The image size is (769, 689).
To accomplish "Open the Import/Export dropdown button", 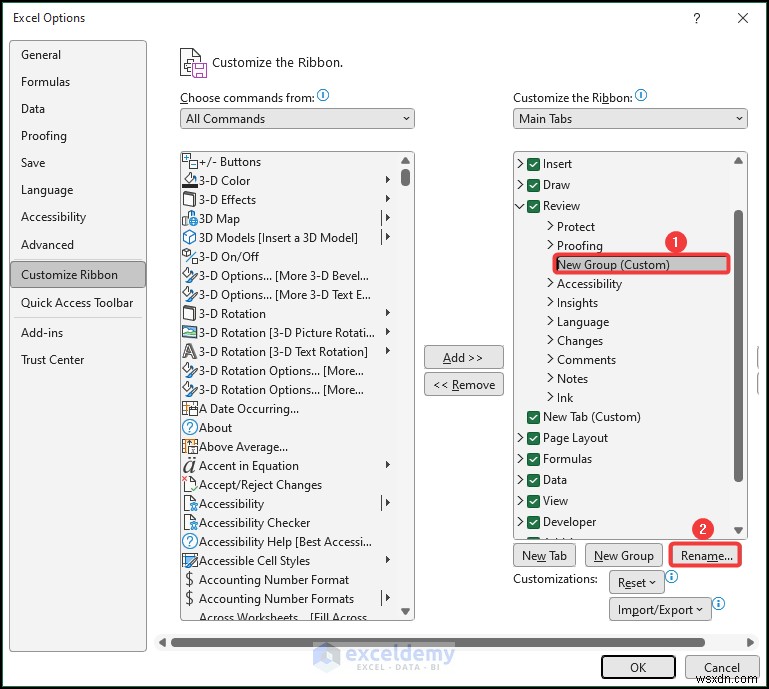I will tap(660, 610).
